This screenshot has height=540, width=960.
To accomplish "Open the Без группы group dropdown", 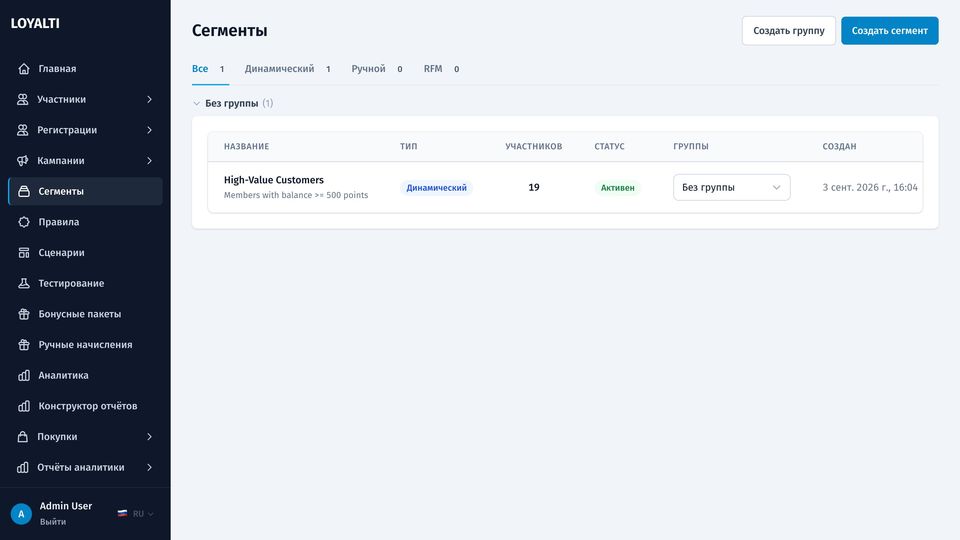I will pos(732,187).
